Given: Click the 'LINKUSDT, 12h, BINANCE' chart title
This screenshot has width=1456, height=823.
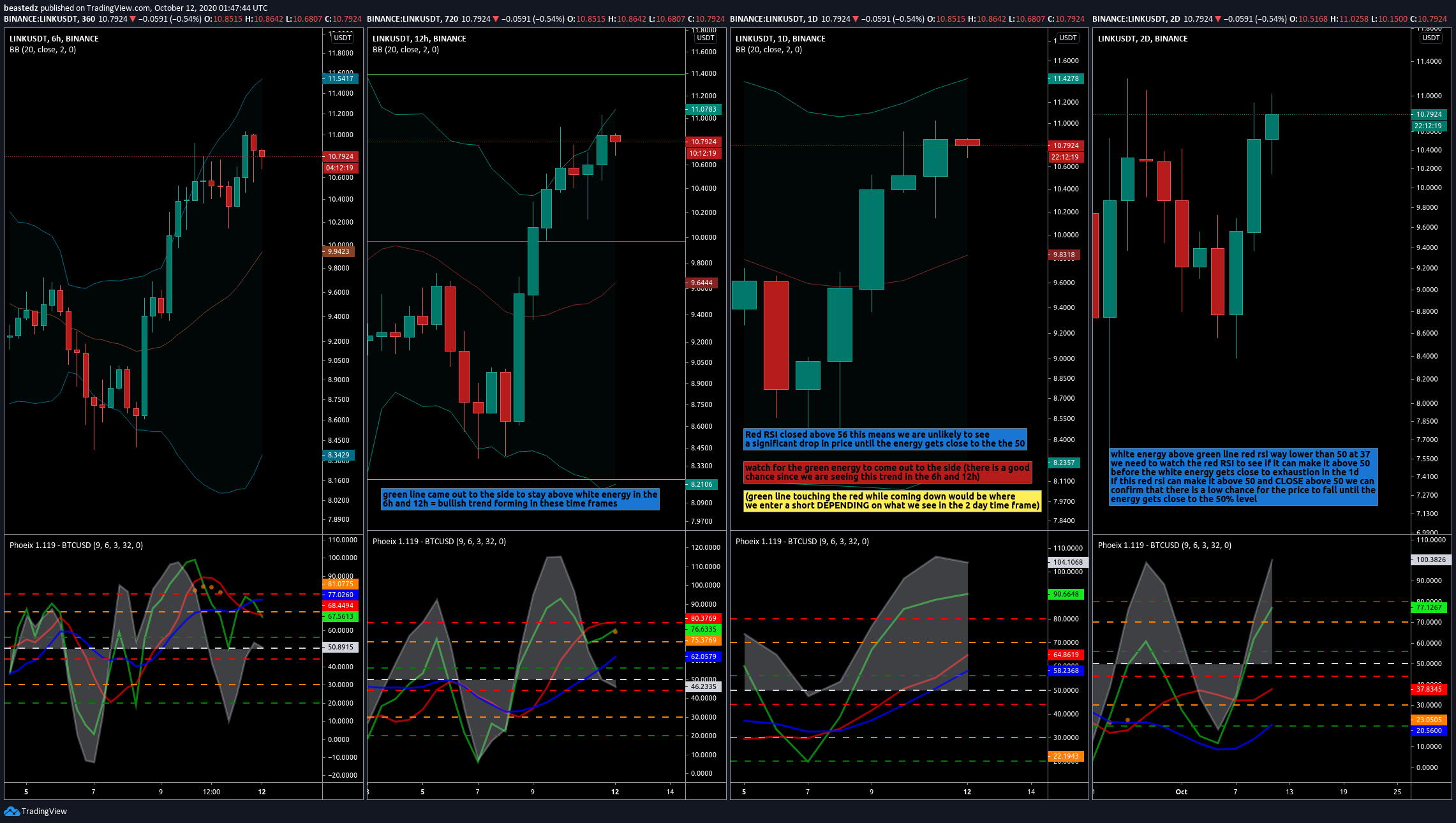Looking at the screenshot, I should [419, 38].
